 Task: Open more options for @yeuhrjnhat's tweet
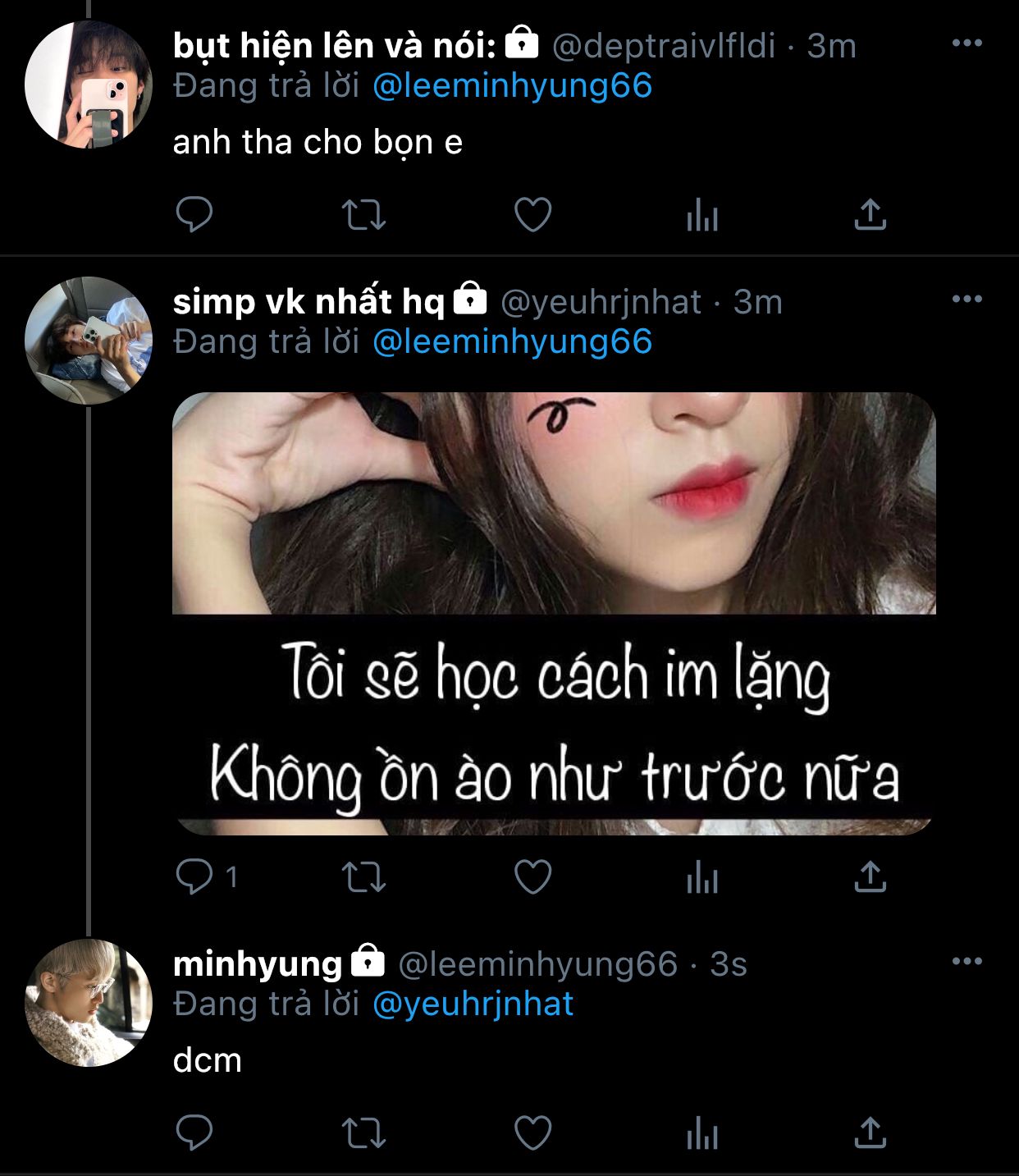[966, 300]
